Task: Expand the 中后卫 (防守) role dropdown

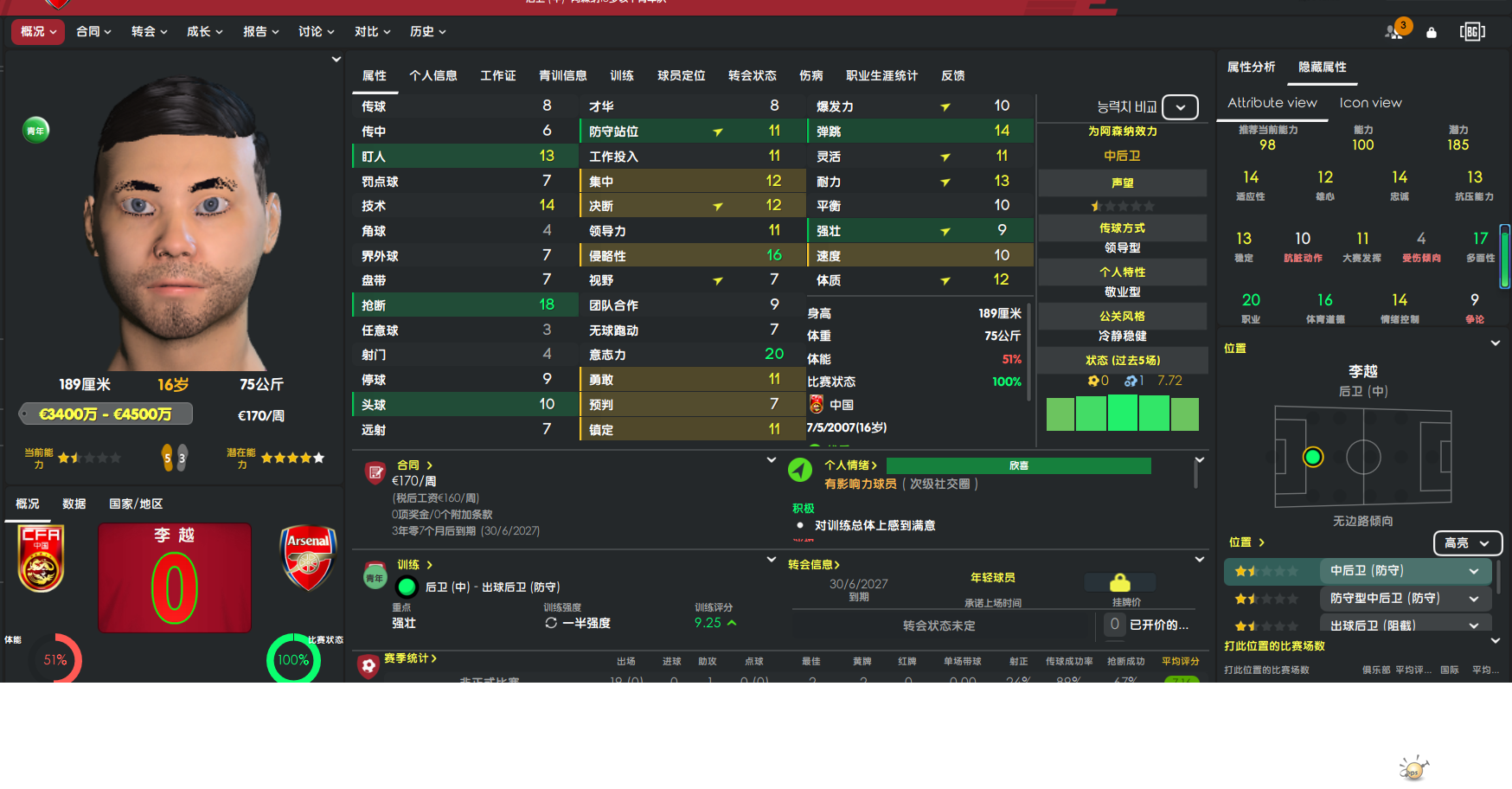Action: point(1473,571)
